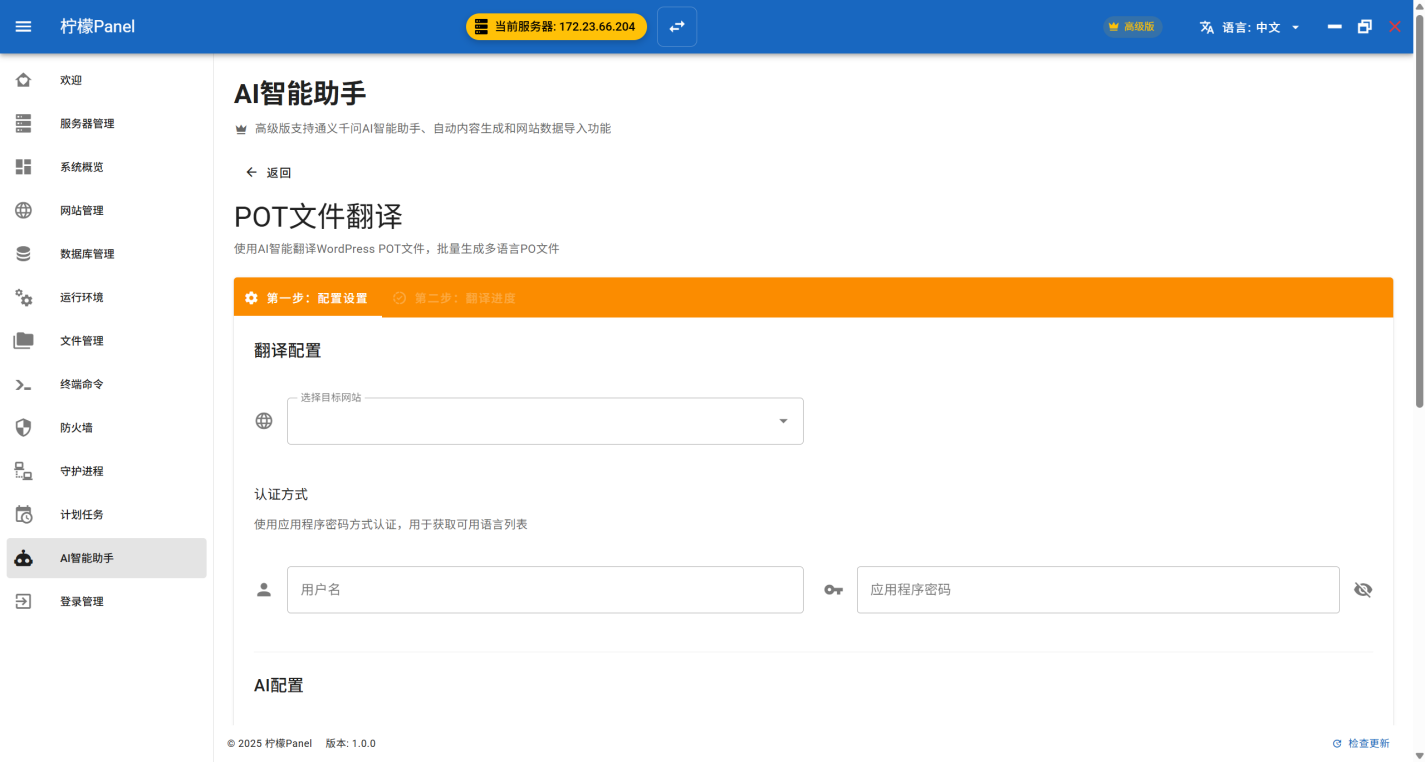This screenshot has width=1425, height=762.
Task: Click the username input field
Action: (545, 590)
